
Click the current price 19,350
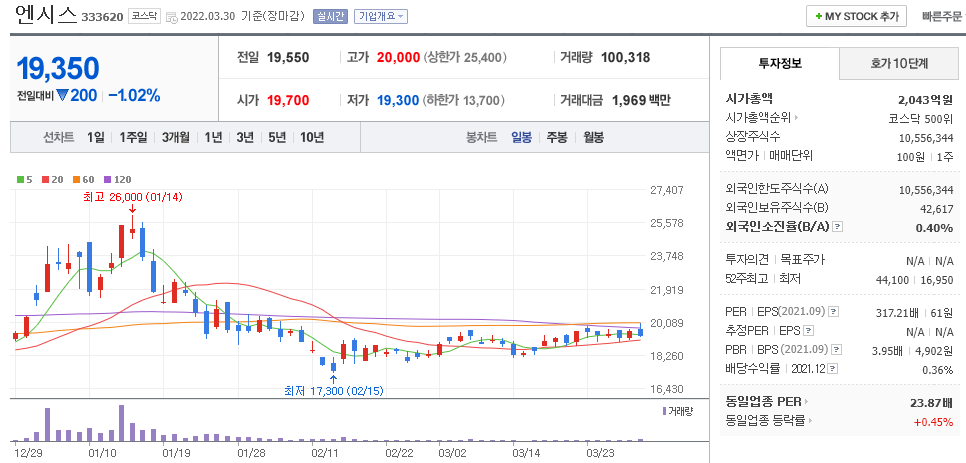[x=58, y=68]
